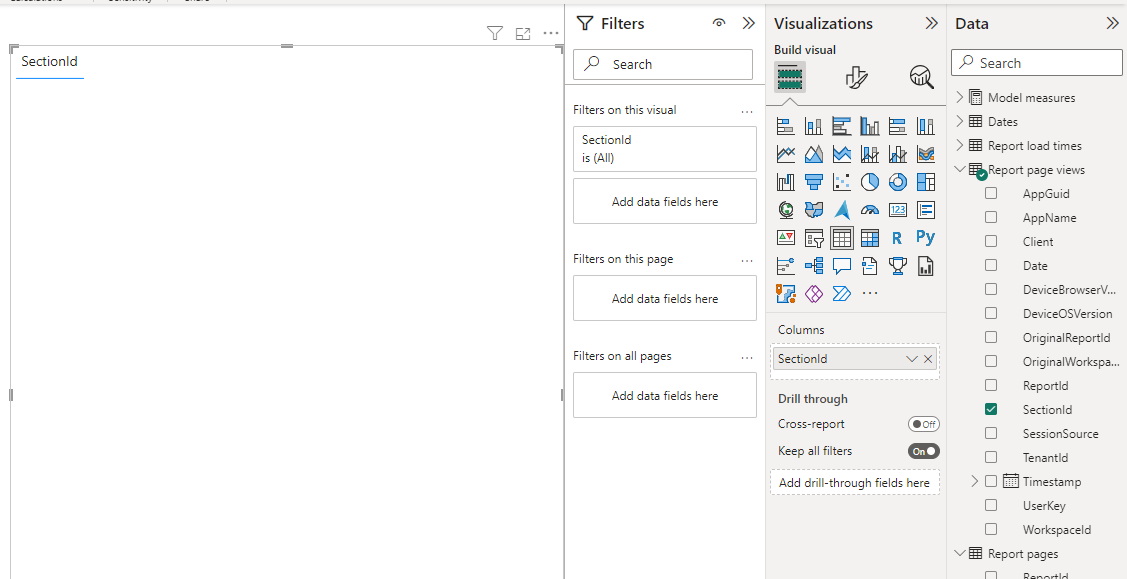
Task: Open Filters on this visual options
Action: [x=747, y=111]
